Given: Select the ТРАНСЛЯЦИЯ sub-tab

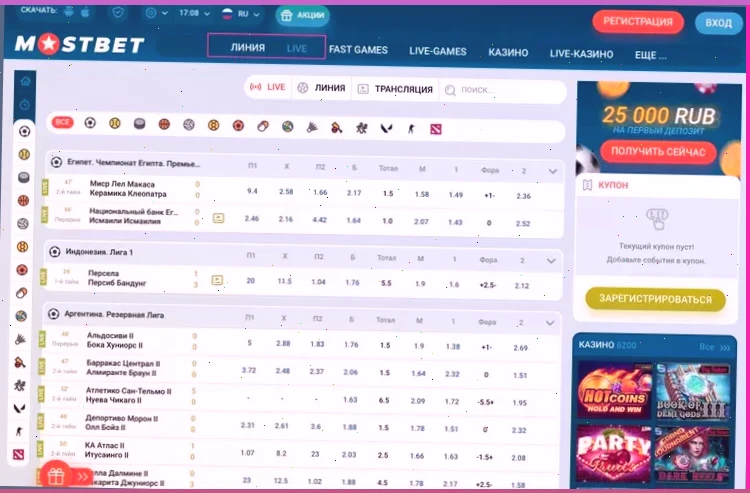Looking at the screenshot, I should click(x=396, y=89).
